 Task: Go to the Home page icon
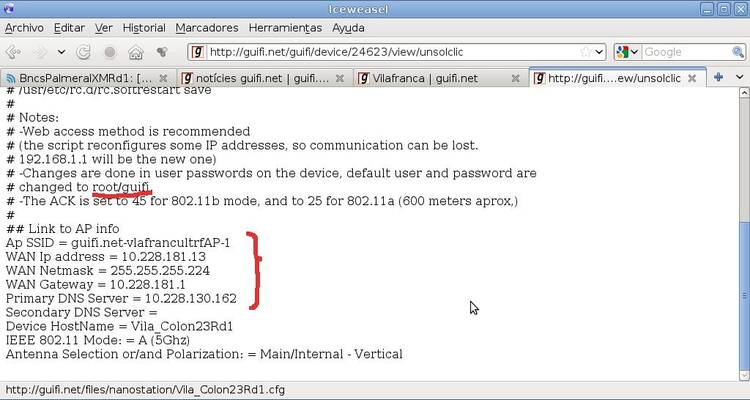(136, 52)
